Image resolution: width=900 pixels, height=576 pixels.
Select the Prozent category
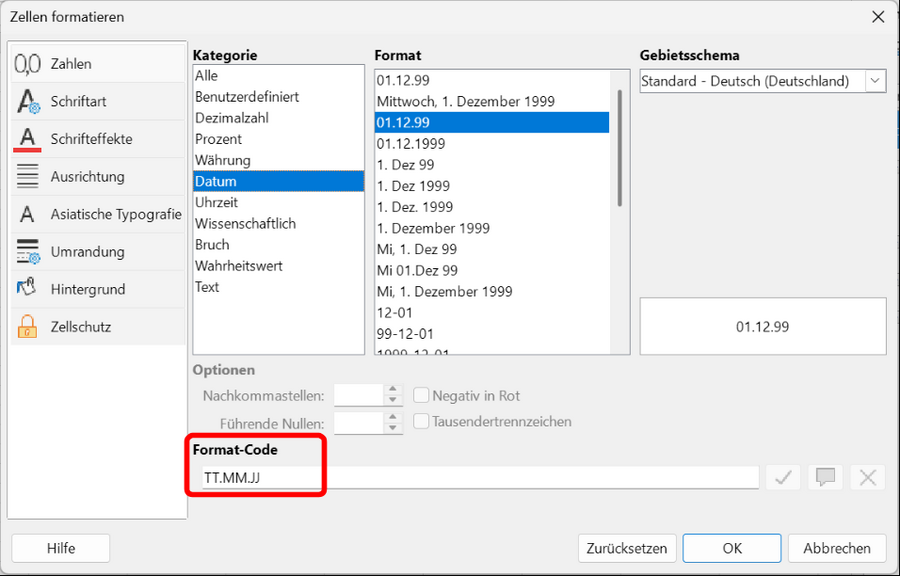point(278,139)
